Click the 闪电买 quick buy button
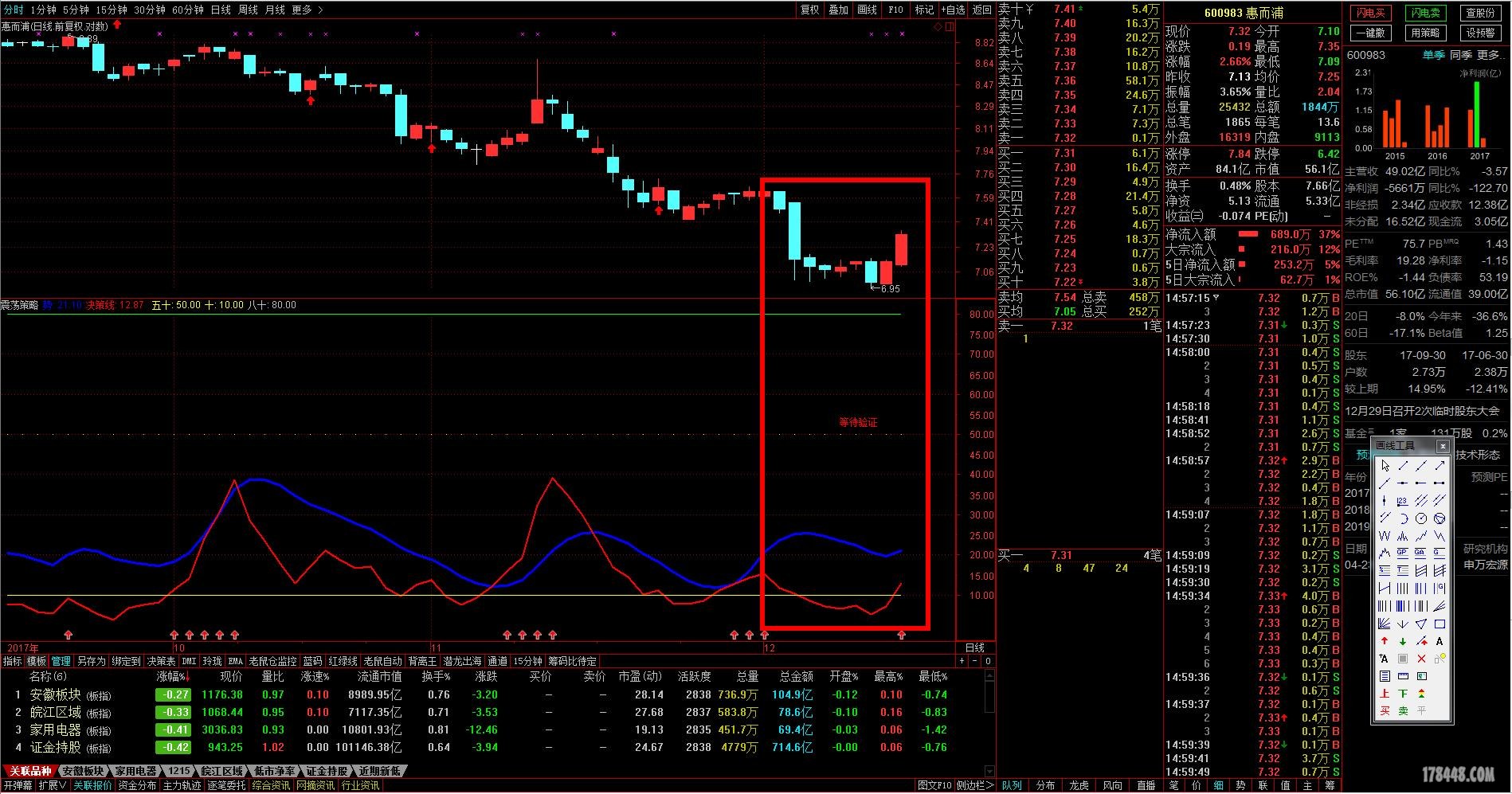The image size is (1512, 794). 1369,13
